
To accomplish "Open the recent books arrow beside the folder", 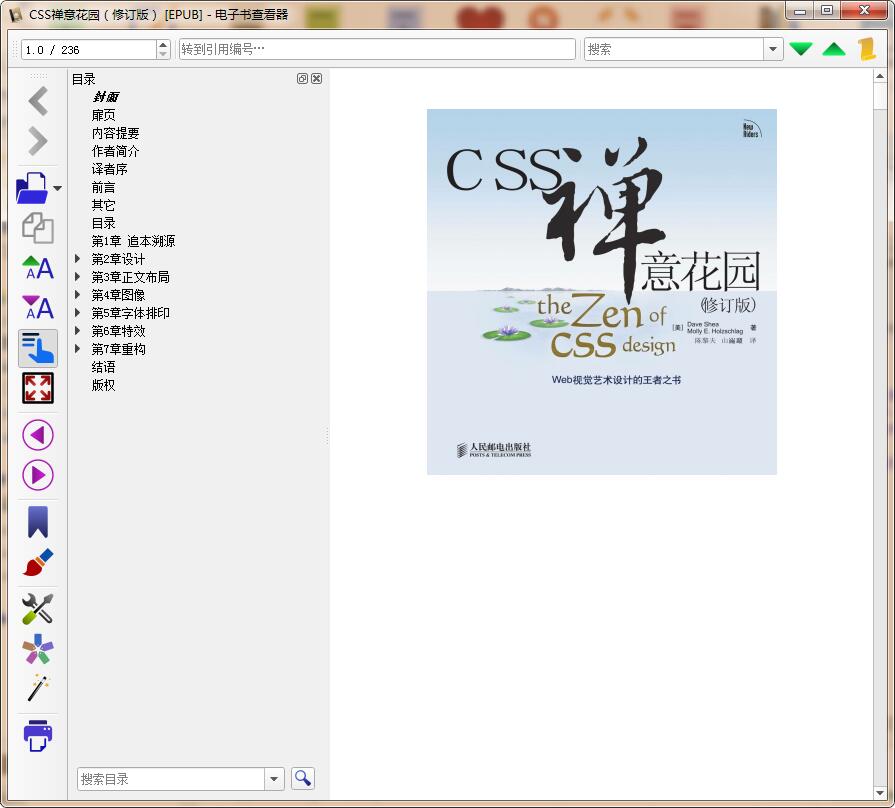I will (57, 188).
